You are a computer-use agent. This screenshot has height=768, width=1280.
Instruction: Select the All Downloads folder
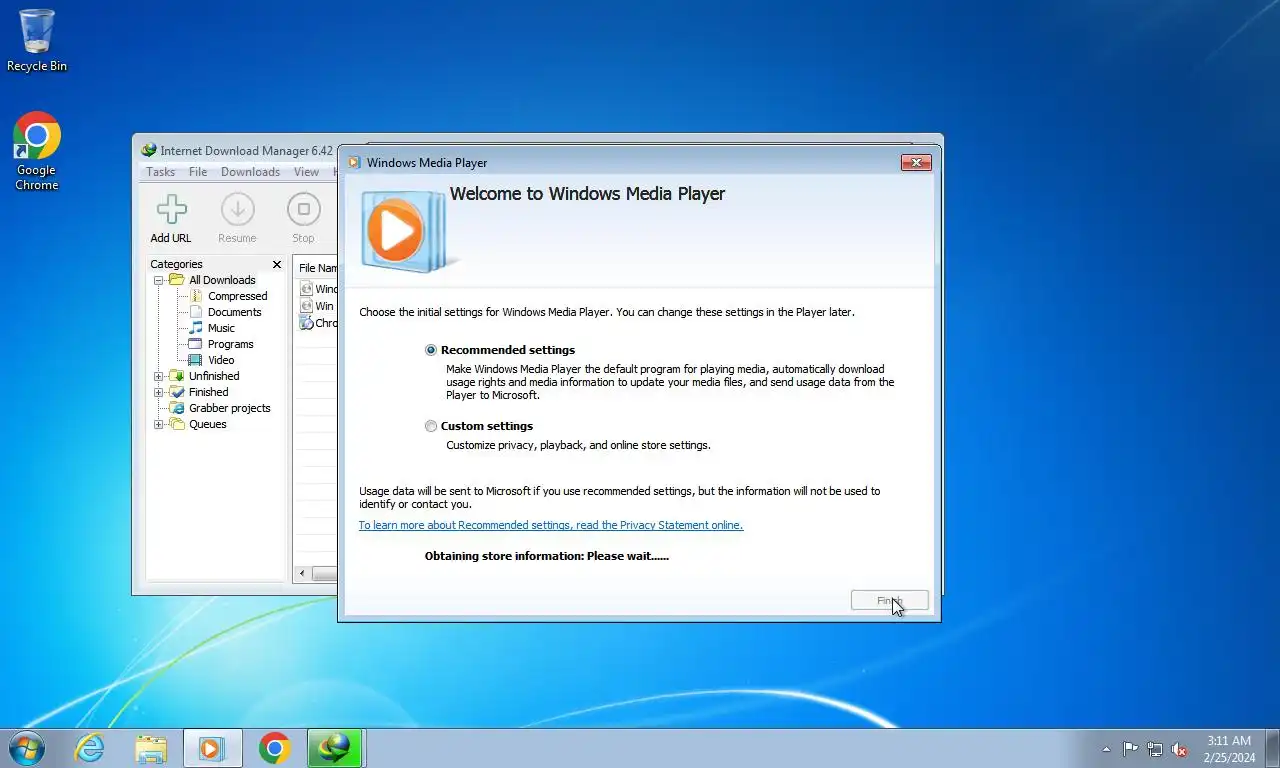(222, 280)
